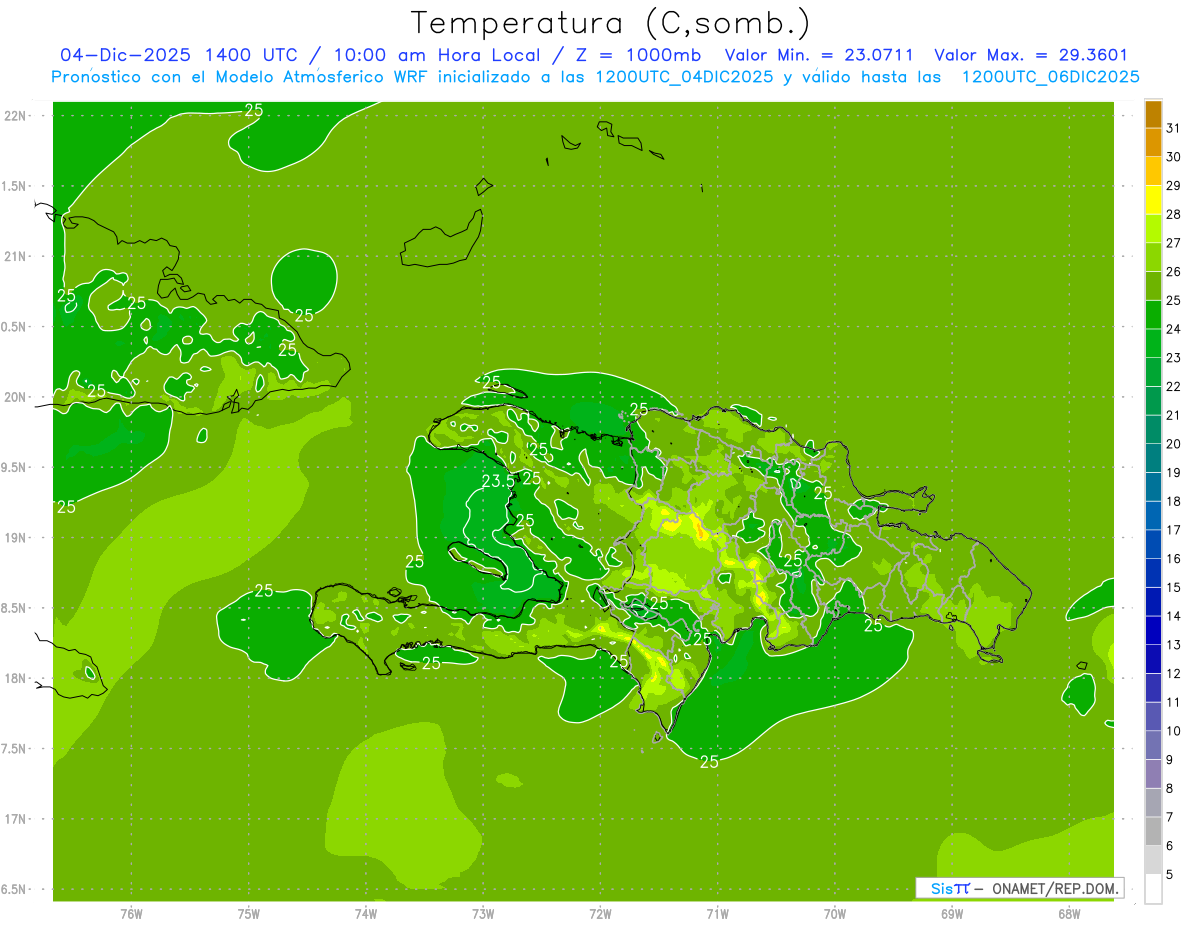Click the '21N' latitude axis label
The height and width of the screenshot is (927, 1200).
coord(15,257)
